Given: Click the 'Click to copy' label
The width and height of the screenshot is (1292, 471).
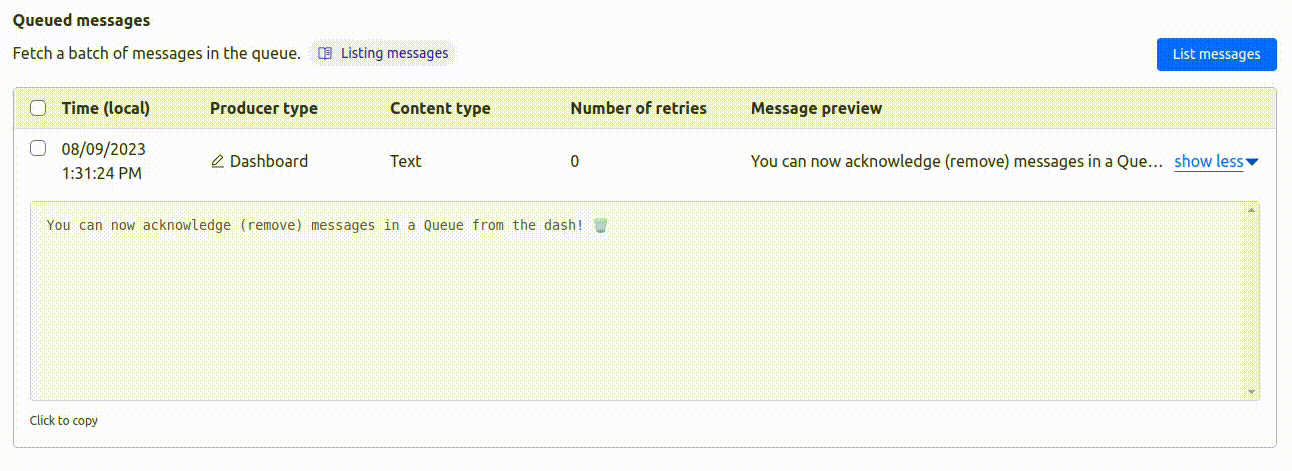Looking at the screenshot, I should click(x=64, y=421).
